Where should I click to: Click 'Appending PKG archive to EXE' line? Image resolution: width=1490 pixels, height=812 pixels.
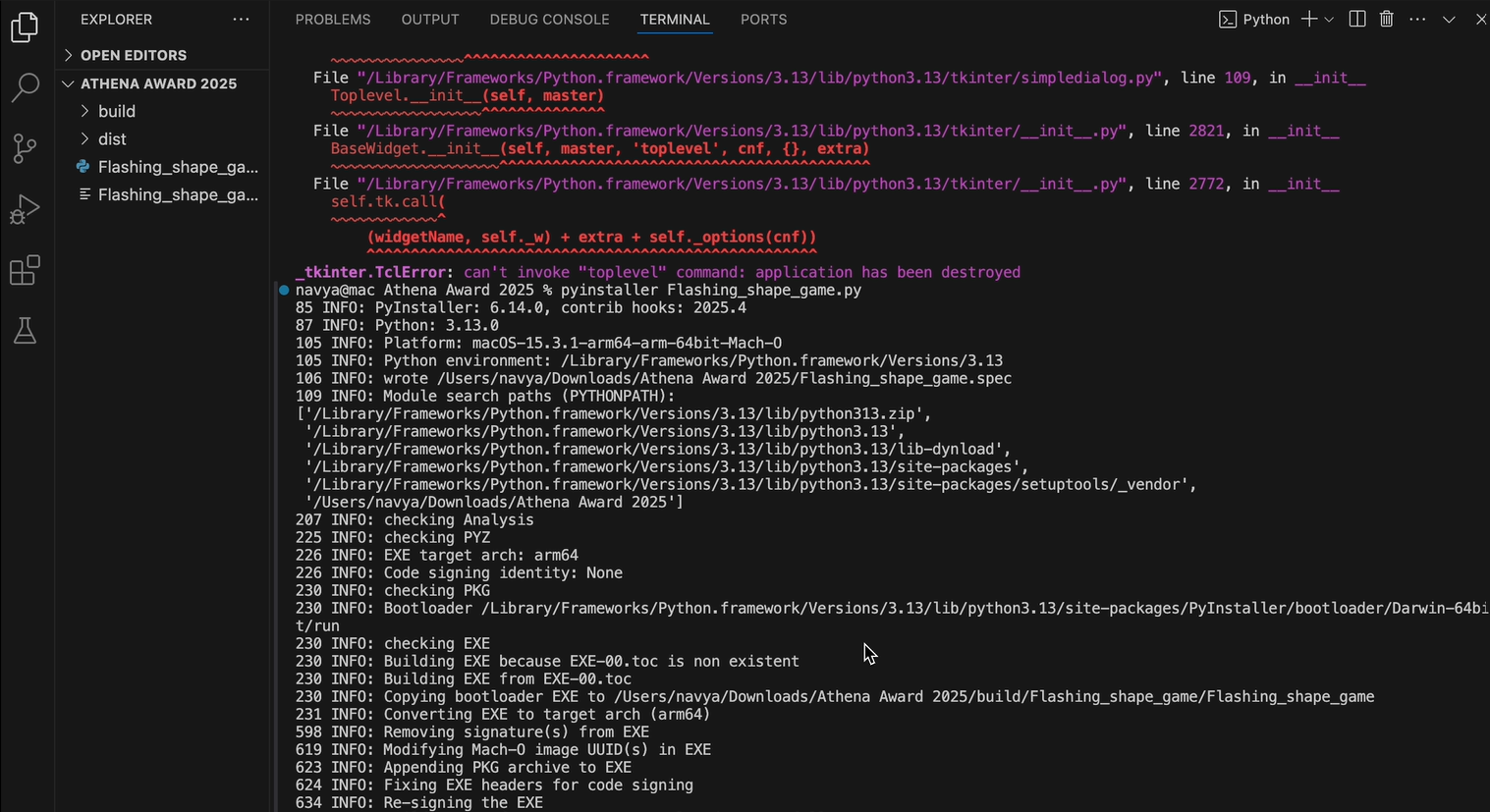point(464,767)
